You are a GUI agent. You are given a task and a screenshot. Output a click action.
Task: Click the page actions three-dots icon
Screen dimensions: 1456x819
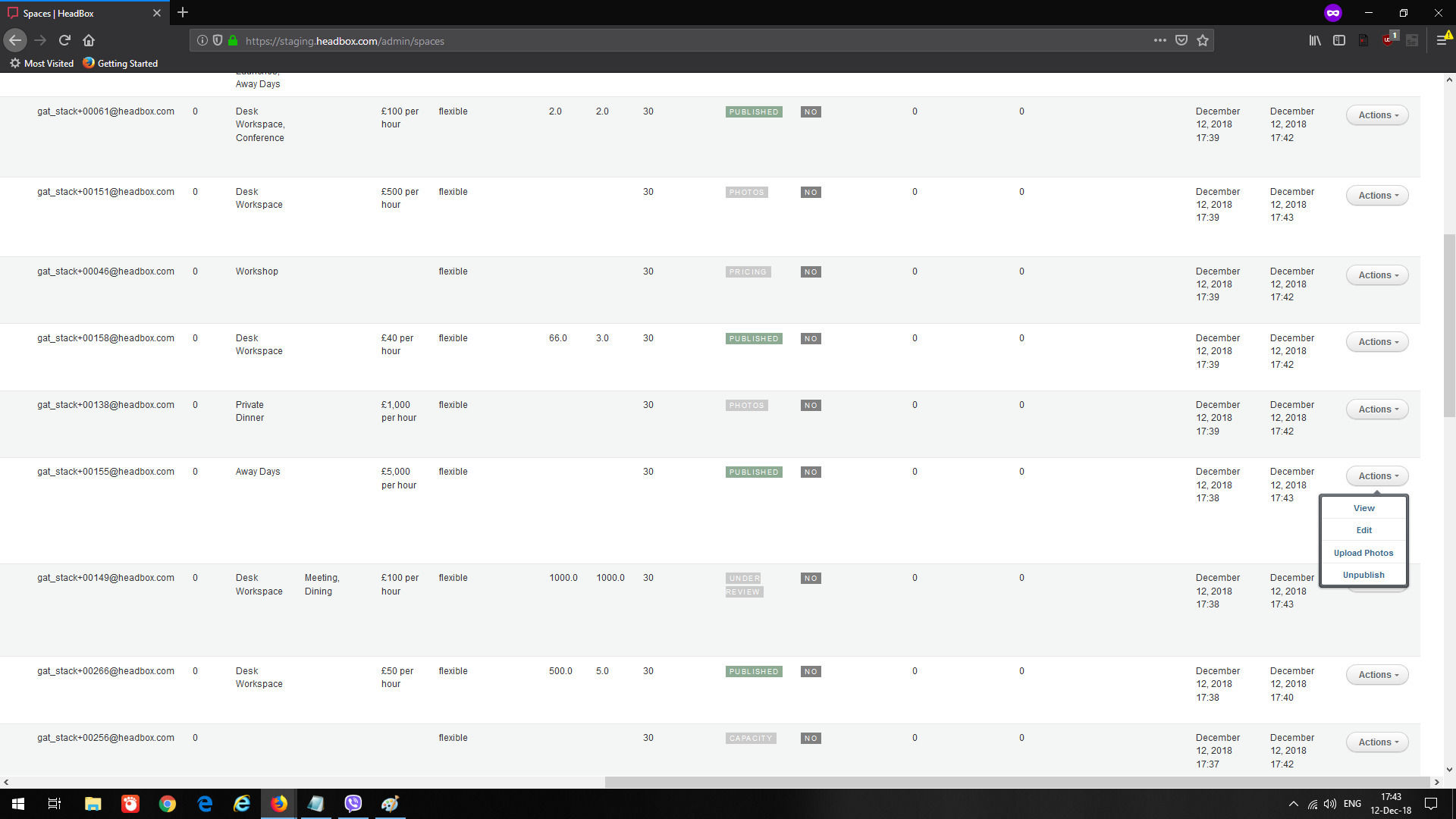pyautogui.click(x=1159, y=40)
